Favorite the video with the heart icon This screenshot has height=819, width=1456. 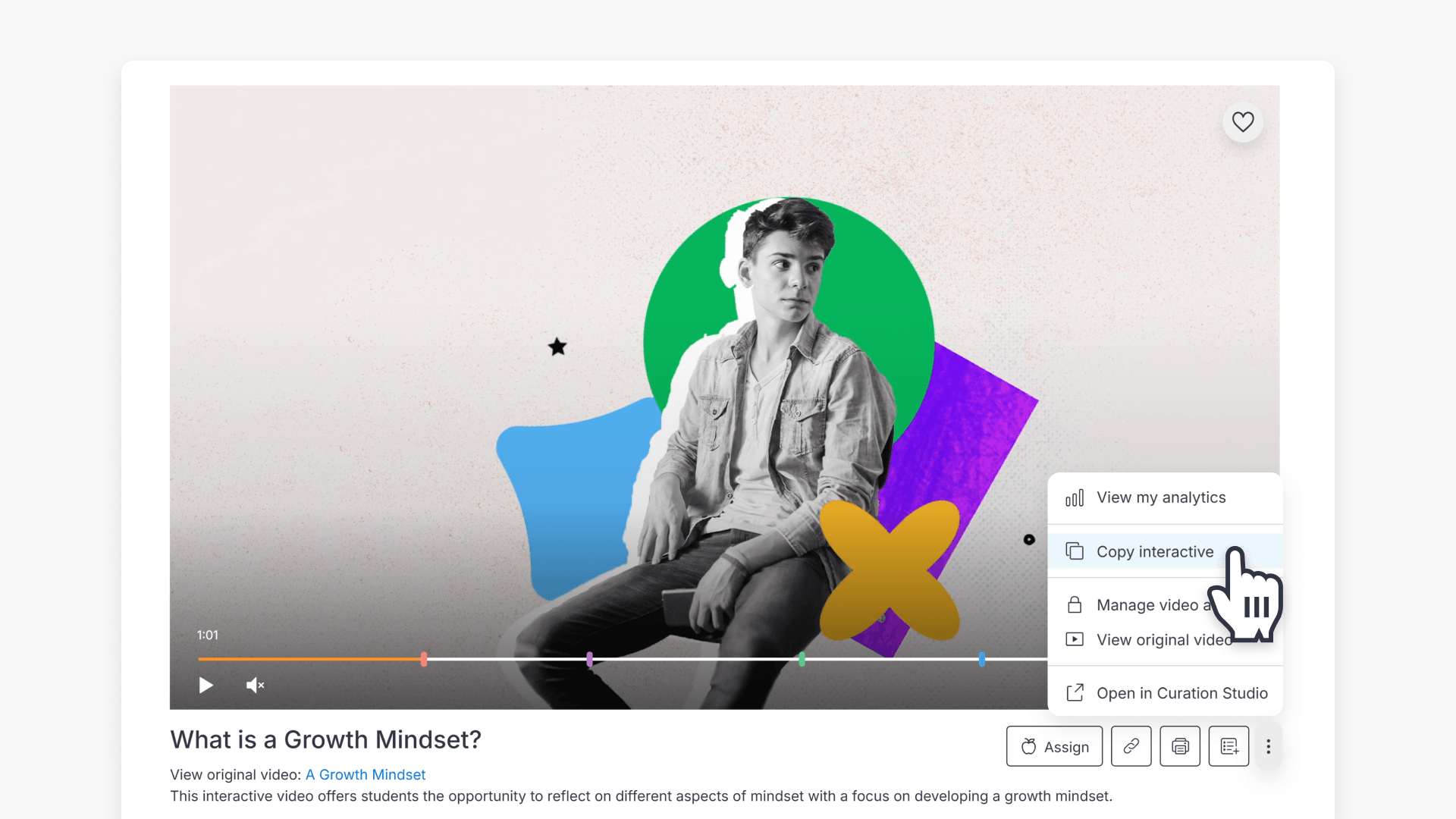pos(1243,122)
